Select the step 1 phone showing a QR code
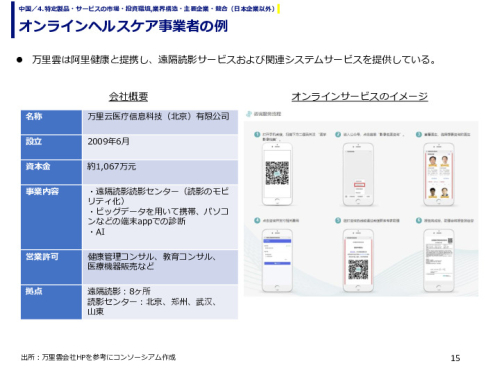Viewport: 500px width, 375px height. pyautogui.click(x=277, y=174)
